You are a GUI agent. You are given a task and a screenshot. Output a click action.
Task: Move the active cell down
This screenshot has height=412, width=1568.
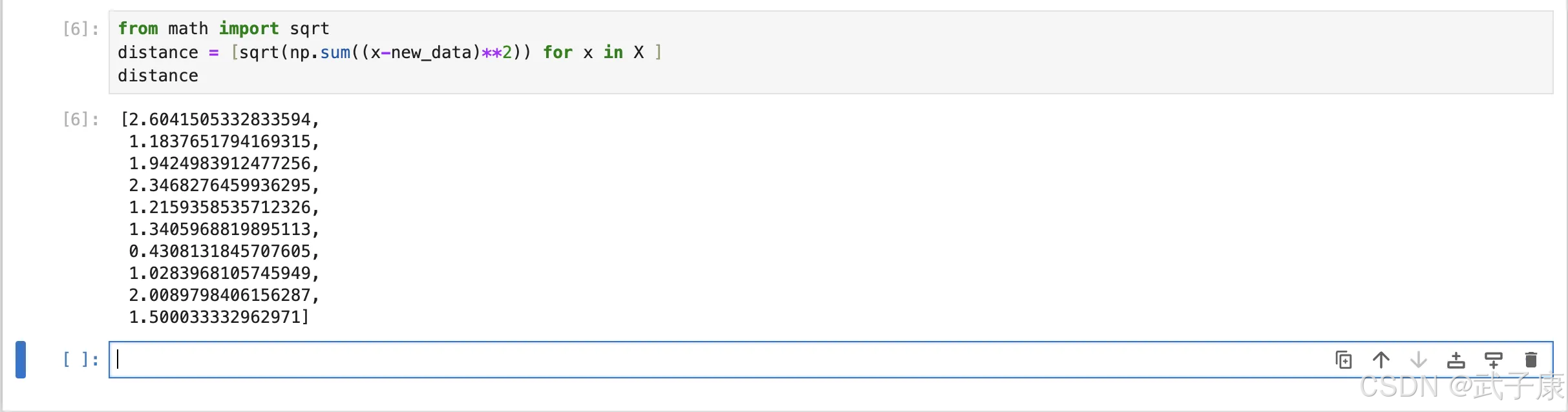1419,360
